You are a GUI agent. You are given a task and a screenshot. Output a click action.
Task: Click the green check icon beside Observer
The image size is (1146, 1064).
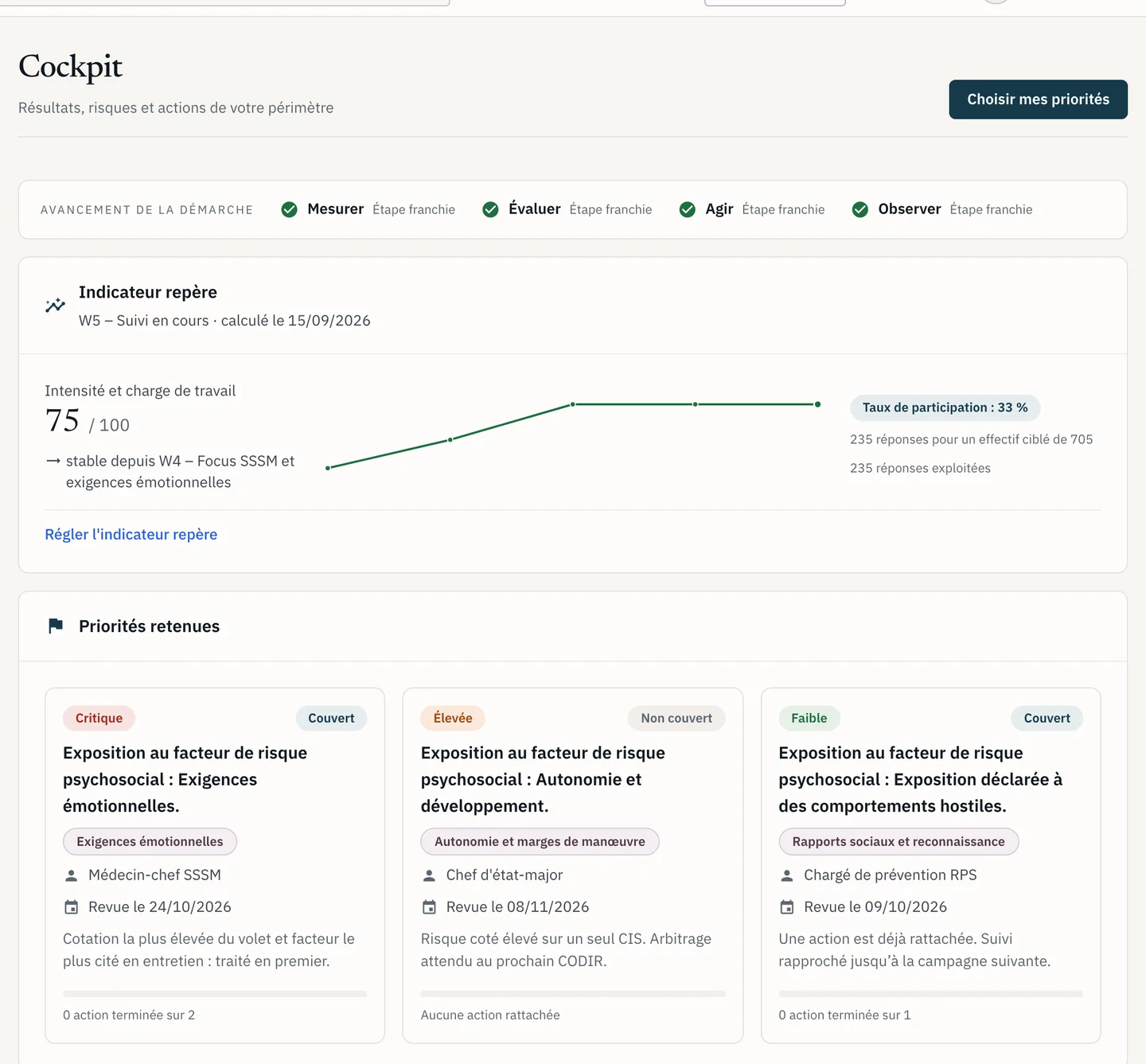[860, 209]
